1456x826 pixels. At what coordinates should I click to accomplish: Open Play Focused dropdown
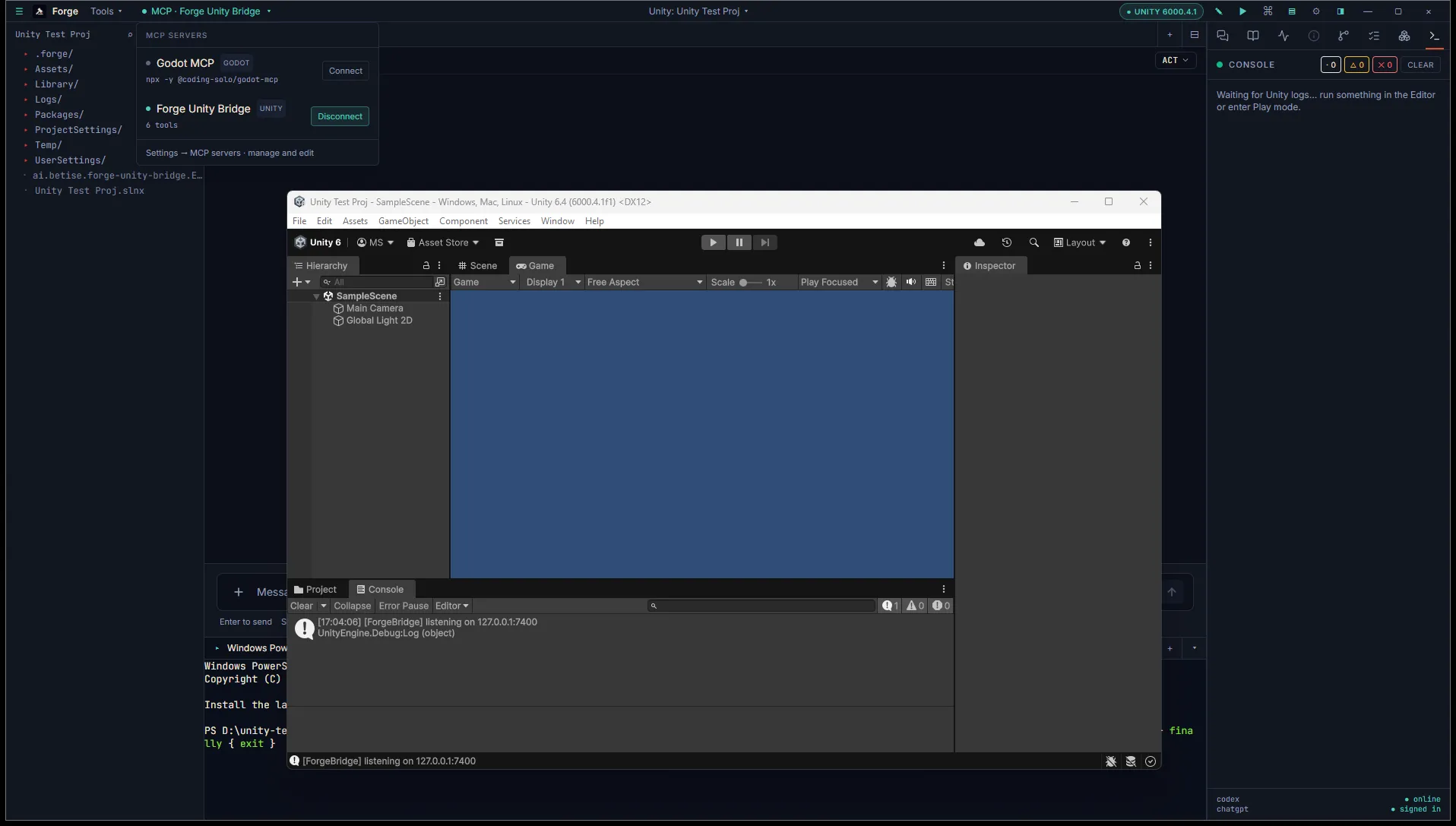click(839, 282)
